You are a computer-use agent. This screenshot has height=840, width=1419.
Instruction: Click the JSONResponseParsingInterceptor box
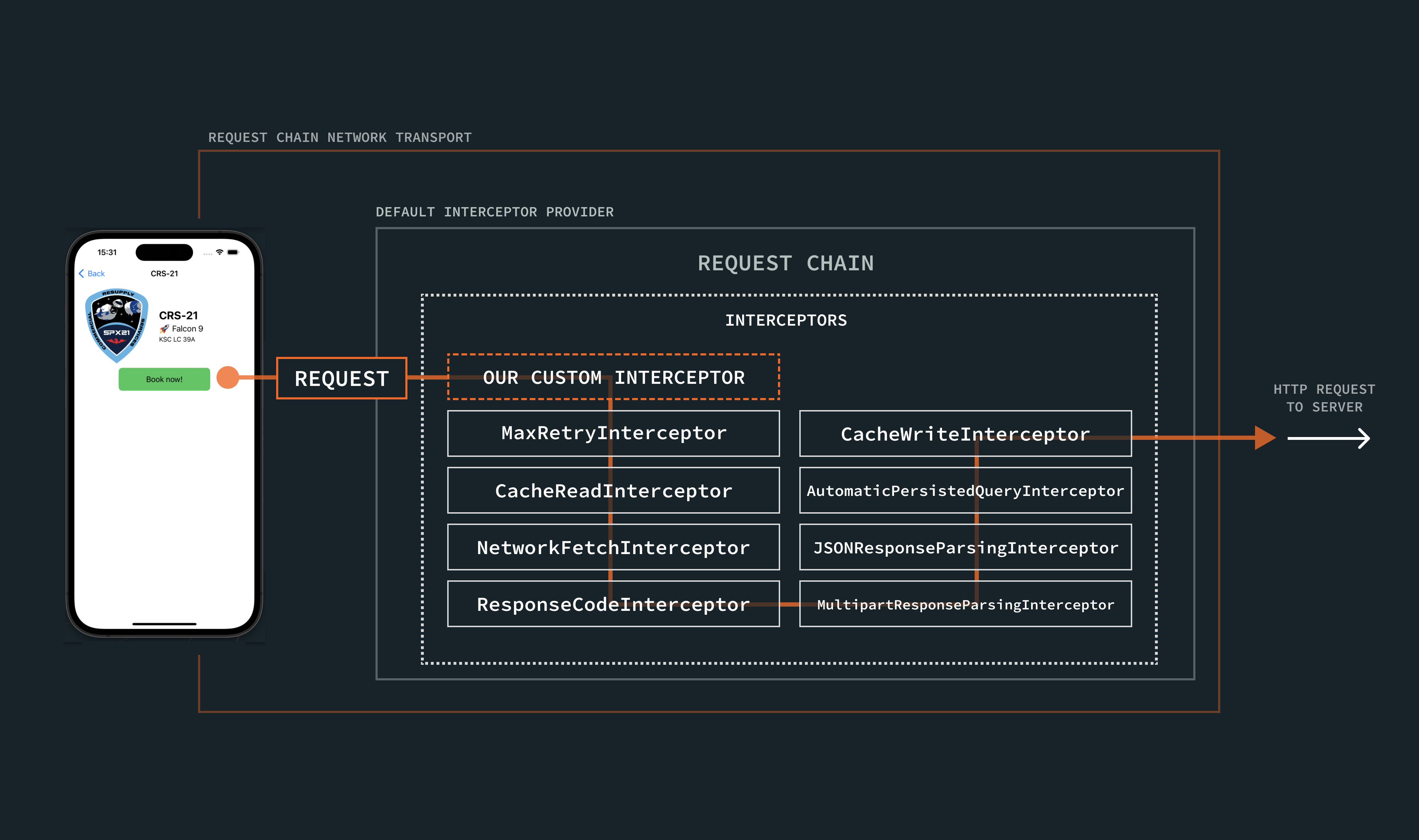point(965,547)
